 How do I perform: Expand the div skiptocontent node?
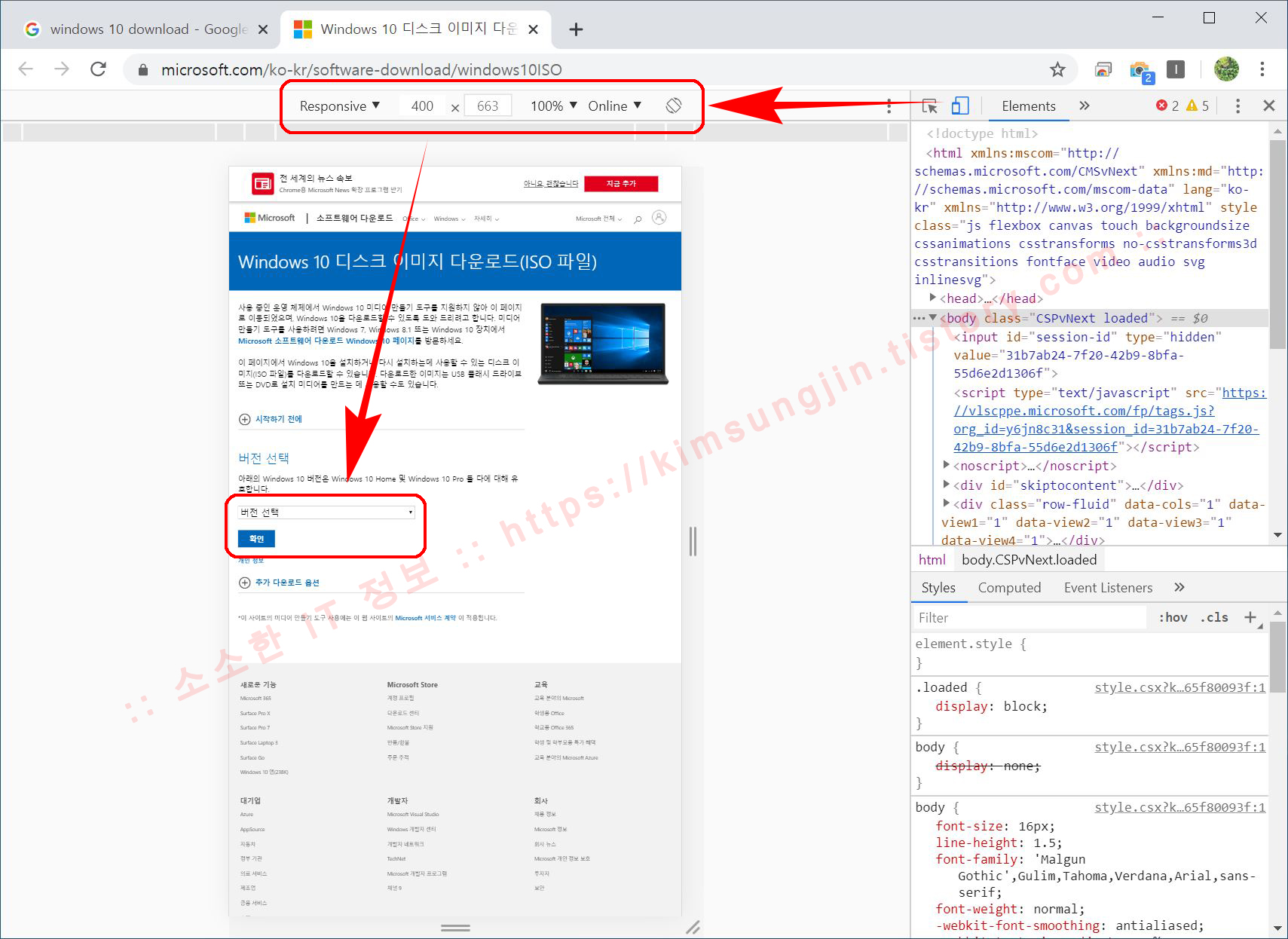947,485
